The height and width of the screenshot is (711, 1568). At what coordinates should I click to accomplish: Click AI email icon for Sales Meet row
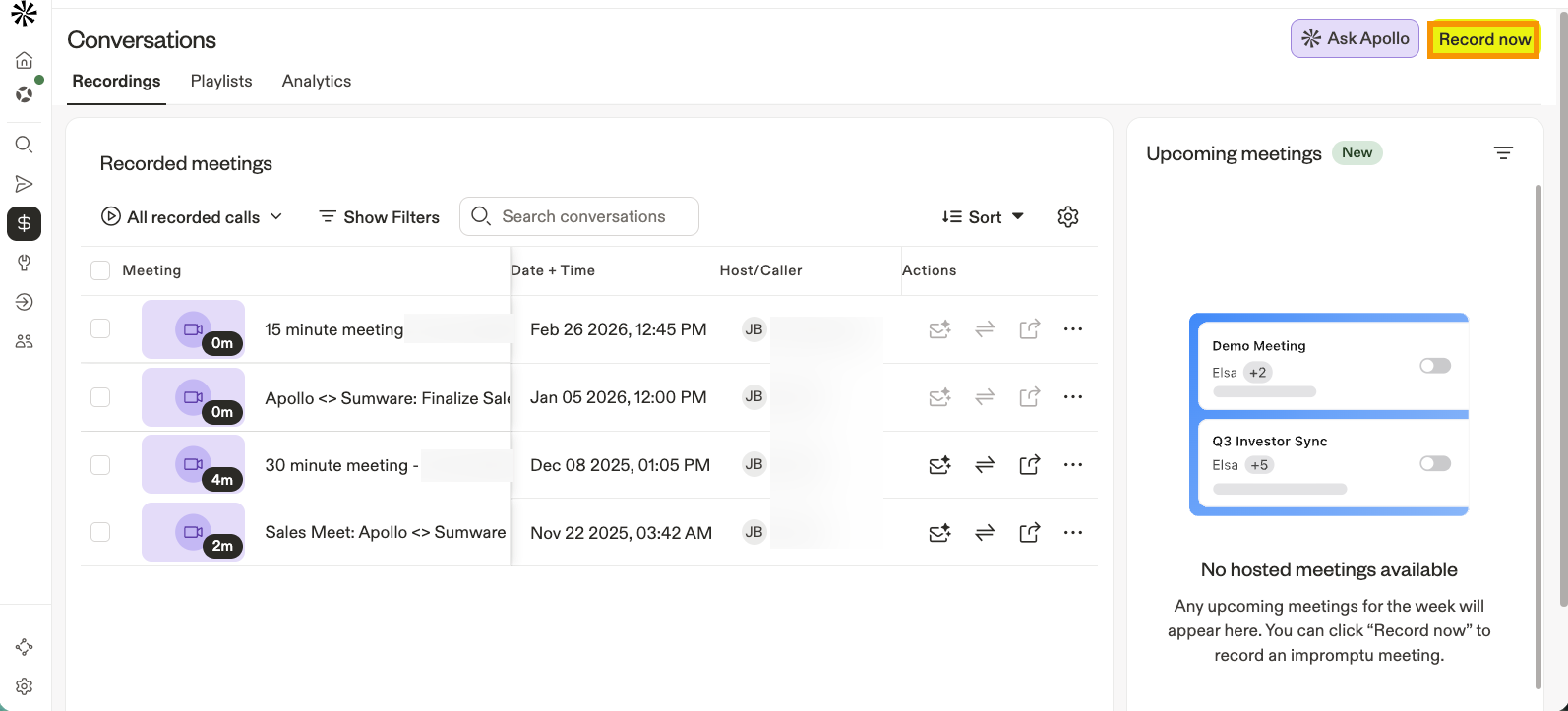(x=939, y=533)
